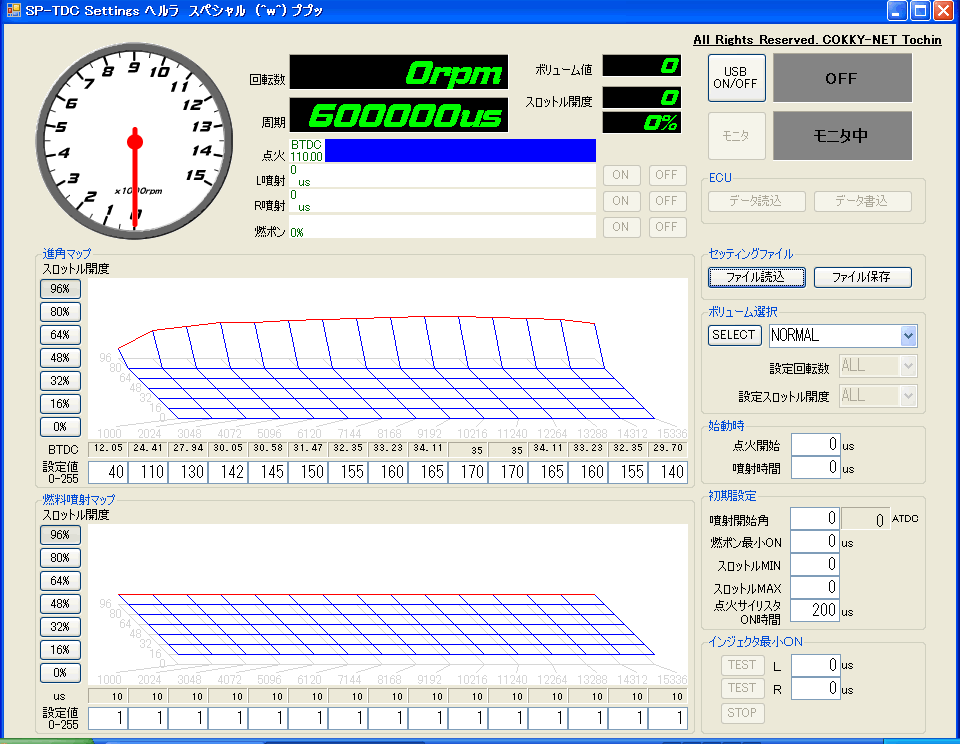Select 96% throttle in 燃料噴射マップ
Screen dimensions: 960x744
pos(60,535)
